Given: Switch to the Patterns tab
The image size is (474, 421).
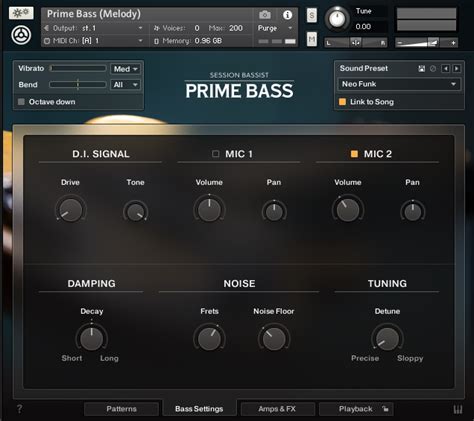Looking at the screenshot, I should [121, 409].
